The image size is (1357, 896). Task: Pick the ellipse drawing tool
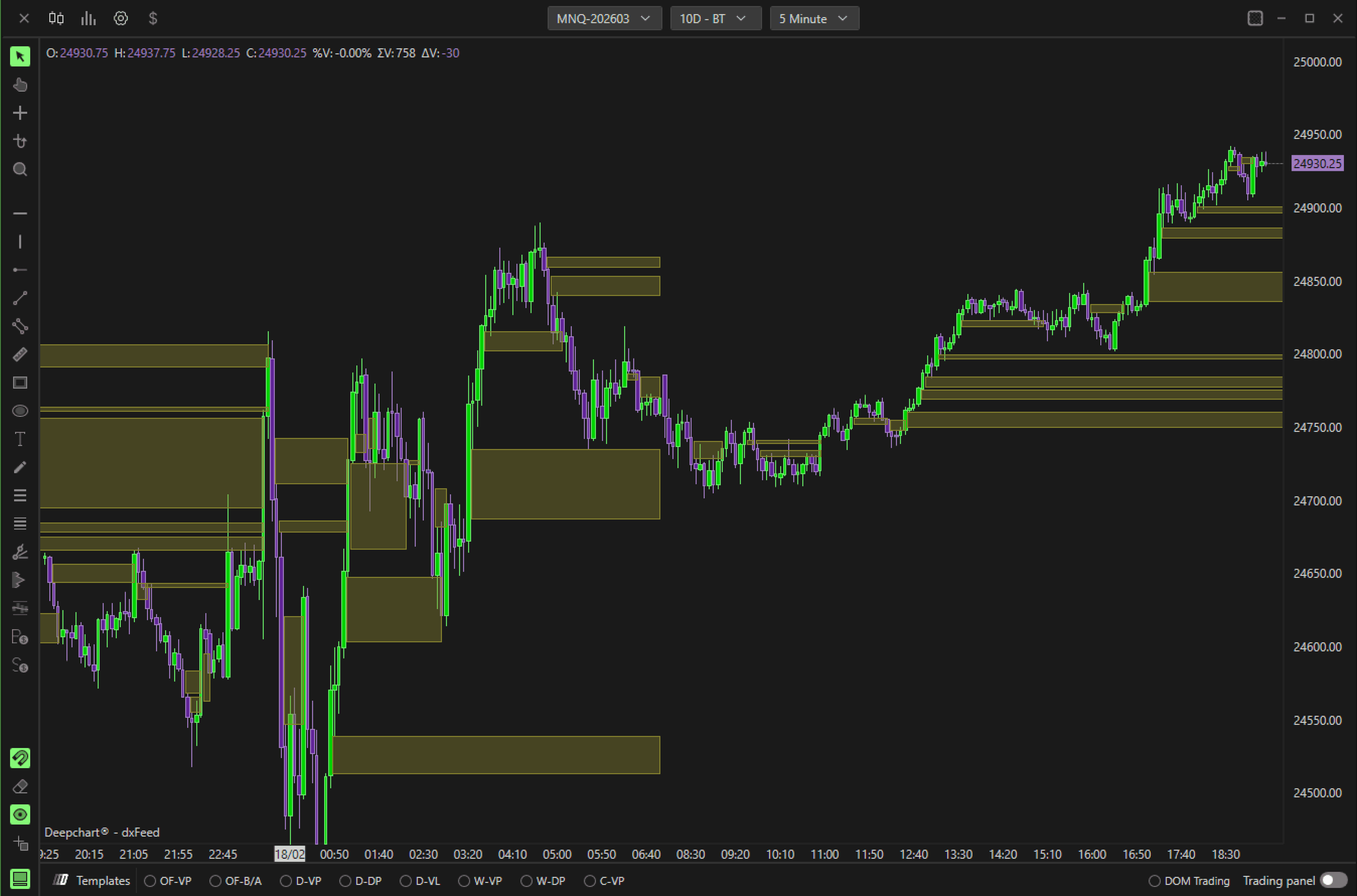click(x=20, y=411)
